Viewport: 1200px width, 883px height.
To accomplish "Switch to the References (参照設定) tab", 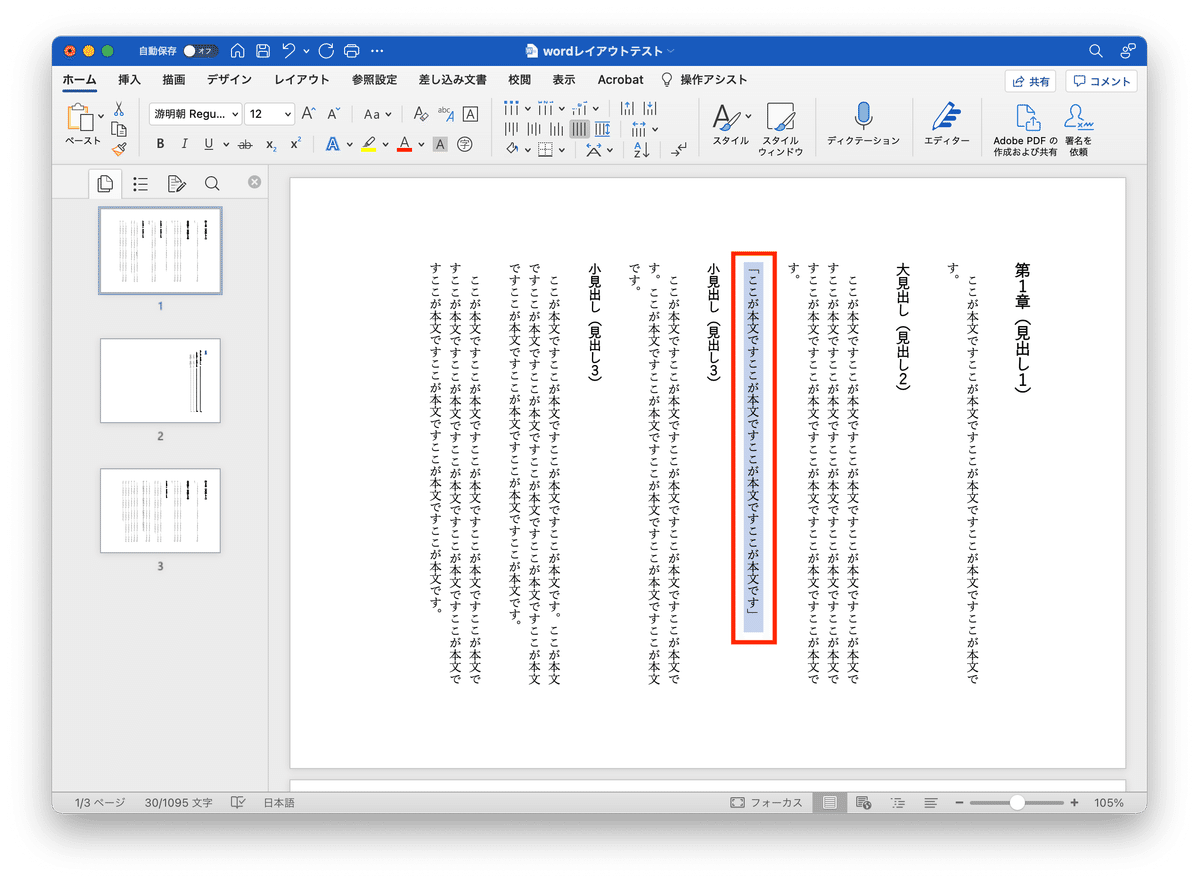I will (x=374, y=80).
